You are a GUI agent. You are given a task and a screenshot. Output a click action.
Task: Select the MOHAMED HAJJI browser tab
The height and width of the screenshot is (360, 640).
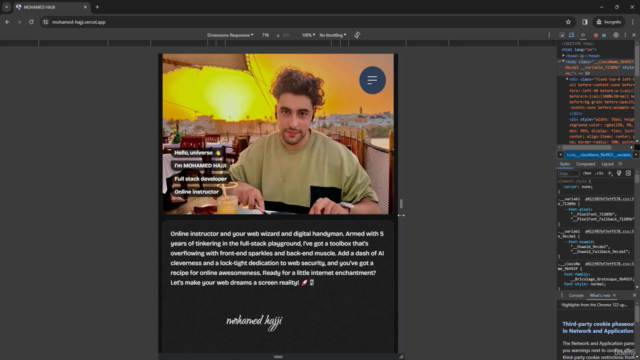pyautogui.click(x=51, y=7)
